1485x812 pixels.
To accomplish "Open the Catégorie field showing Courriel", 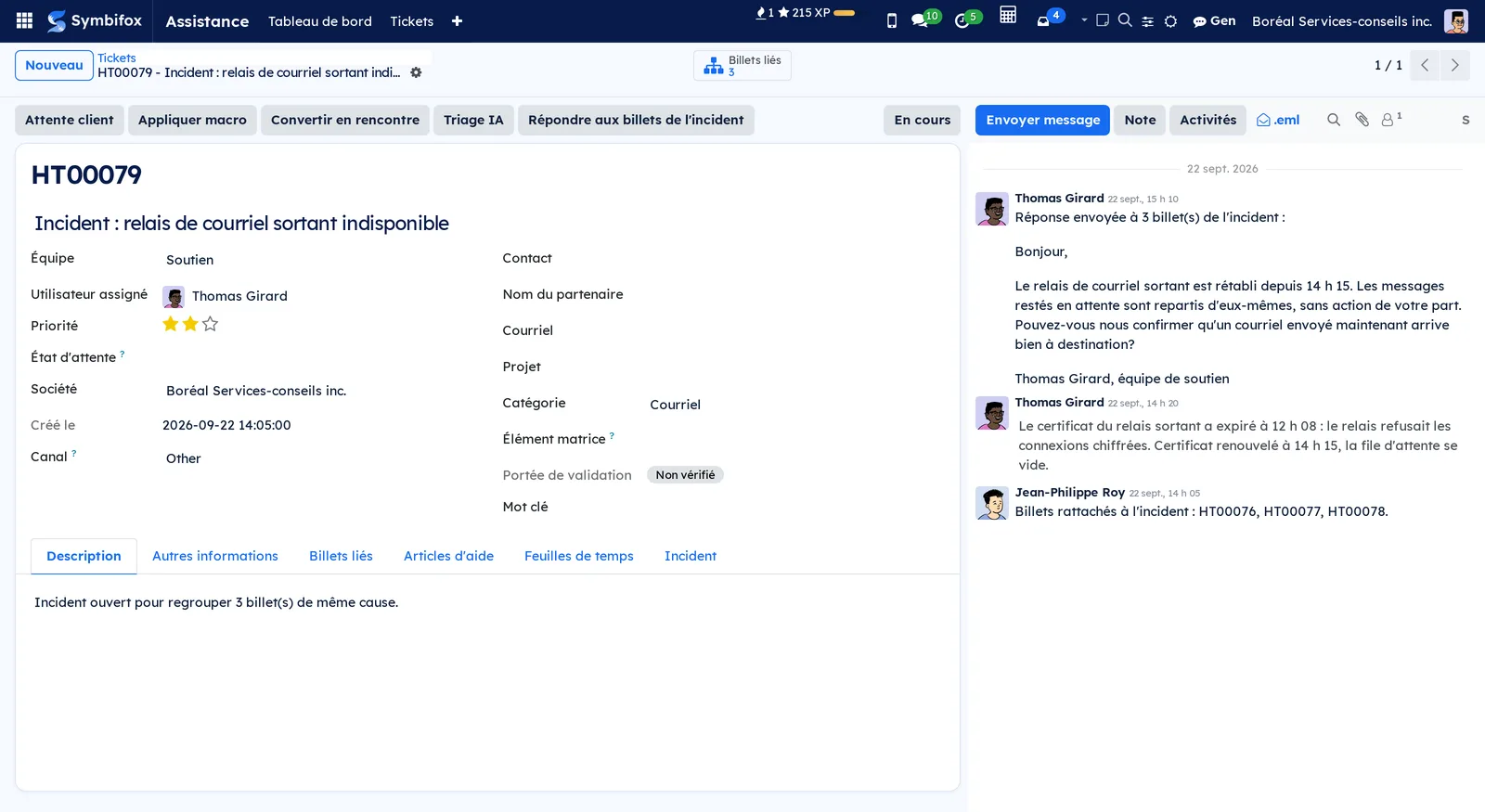I will 794,405.
